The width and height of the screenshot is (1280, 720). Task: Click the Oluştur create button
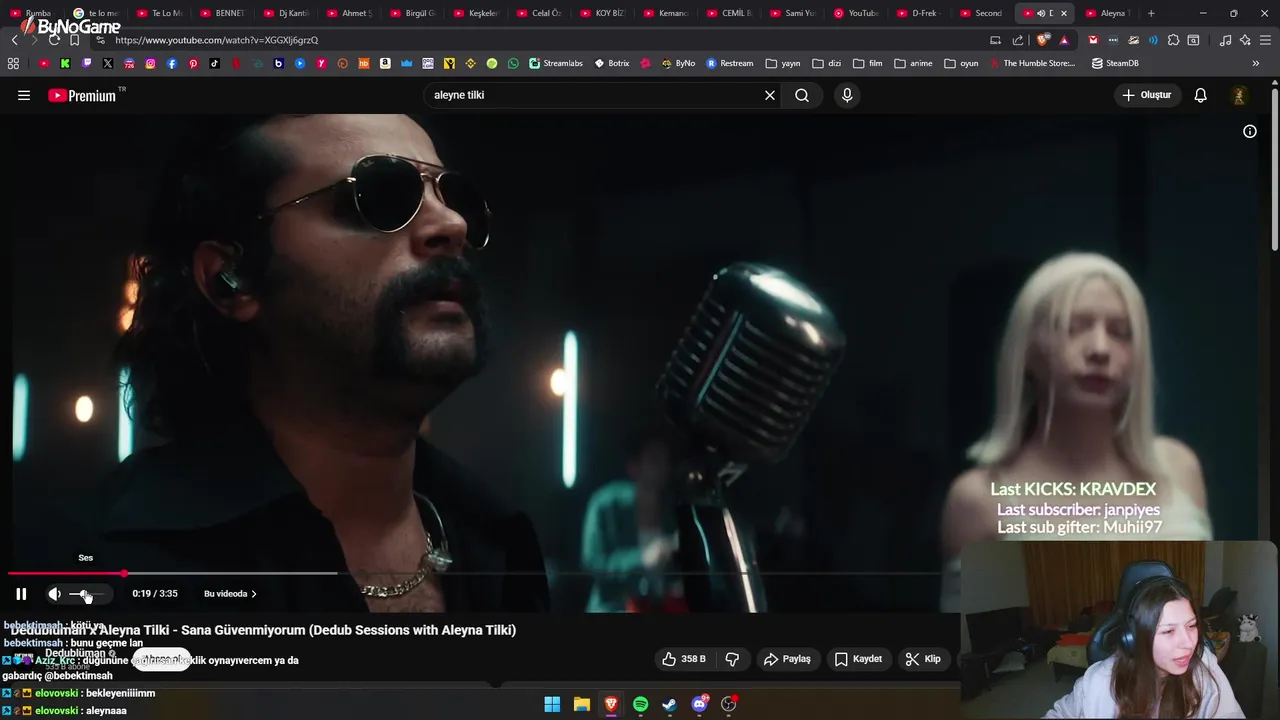click(x=1146, y=95)
